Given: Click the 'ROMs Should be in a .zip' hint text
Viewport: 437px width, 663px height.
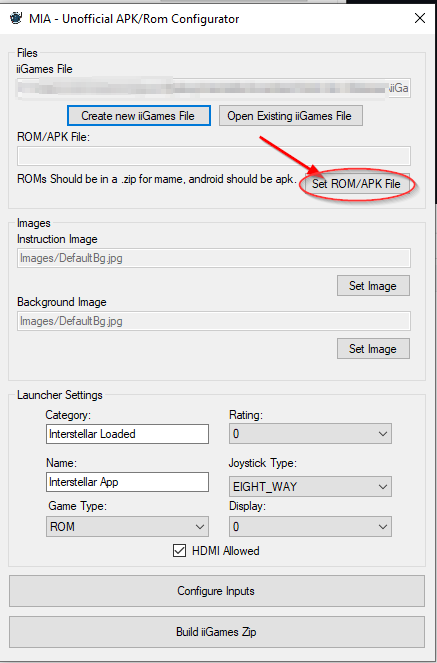Looking at the screenshot, I should 156,179.
